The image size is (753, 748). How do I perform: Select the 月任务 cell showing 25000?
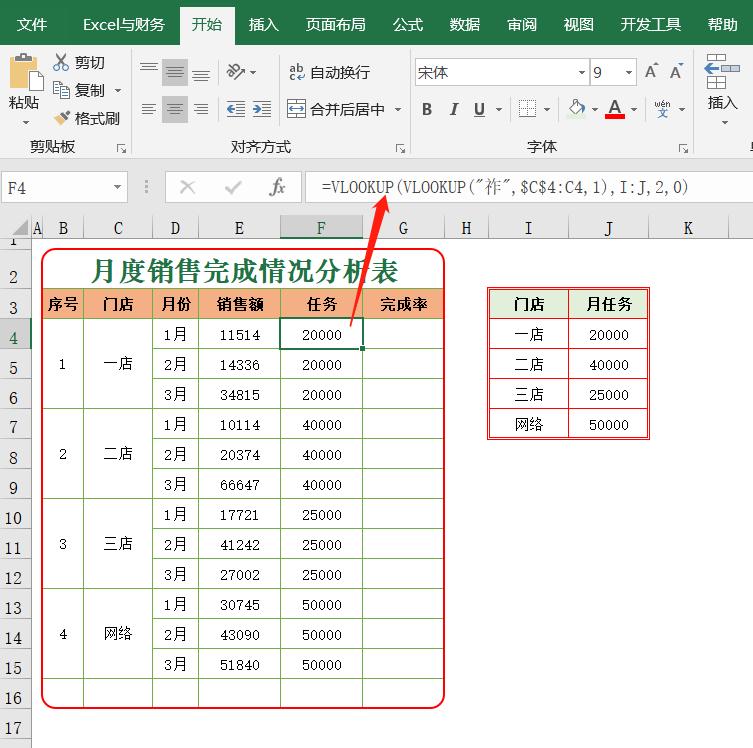coord(608,395)
